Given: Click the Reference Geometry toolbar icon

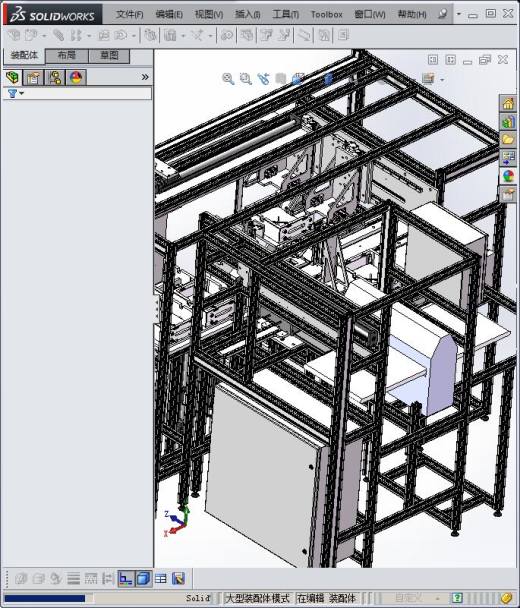Looking at the screenshot, I should (x=197, y=36).
